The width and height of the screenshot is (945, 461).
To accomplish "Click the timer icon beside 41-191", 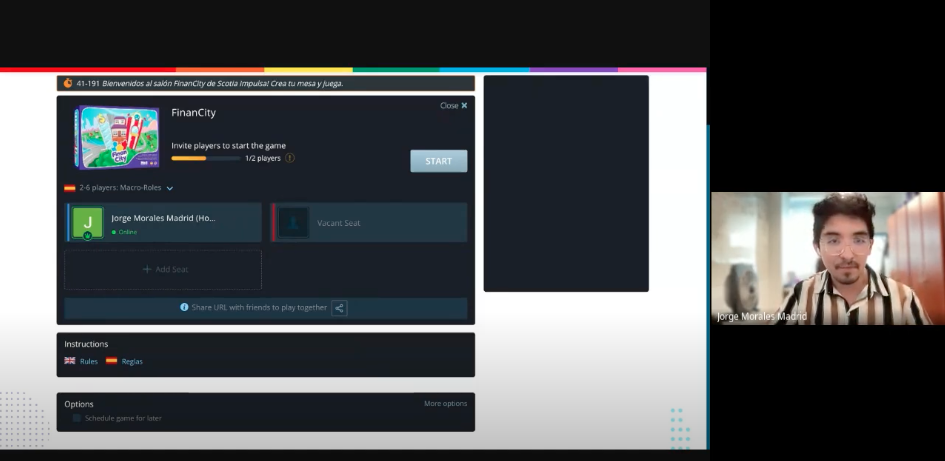I will (68, 83).
